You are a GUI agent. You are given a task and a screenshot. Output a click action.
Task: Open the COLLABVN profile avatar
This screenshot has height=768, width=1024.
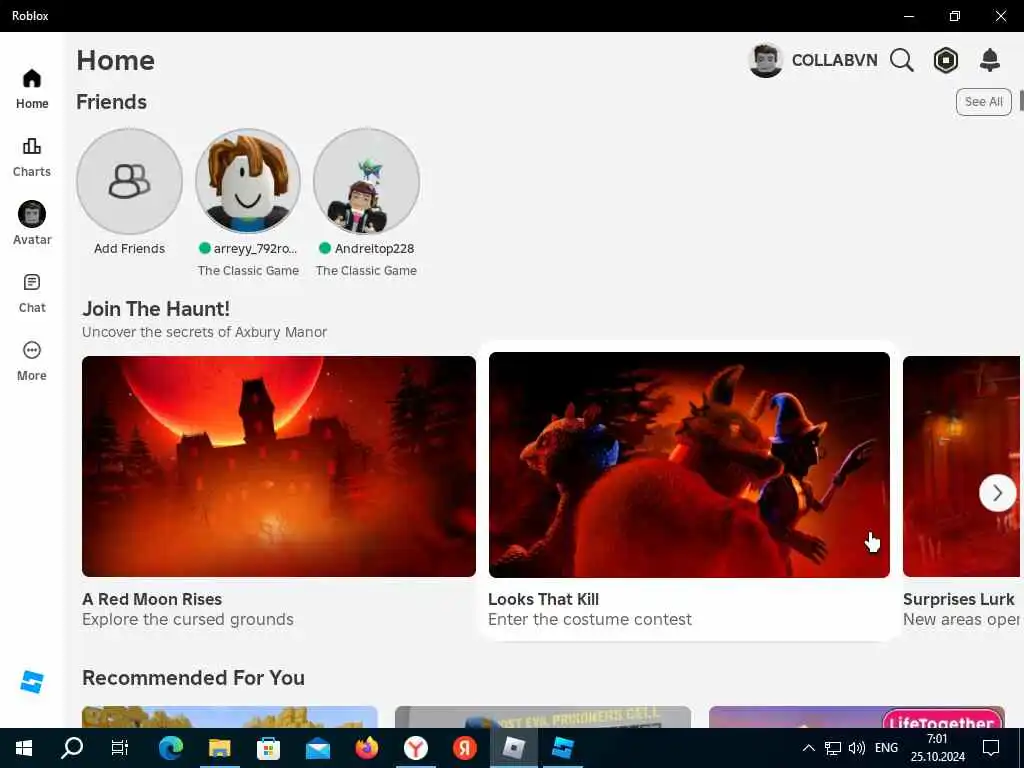pyautogui.click(x=765, y=60)
